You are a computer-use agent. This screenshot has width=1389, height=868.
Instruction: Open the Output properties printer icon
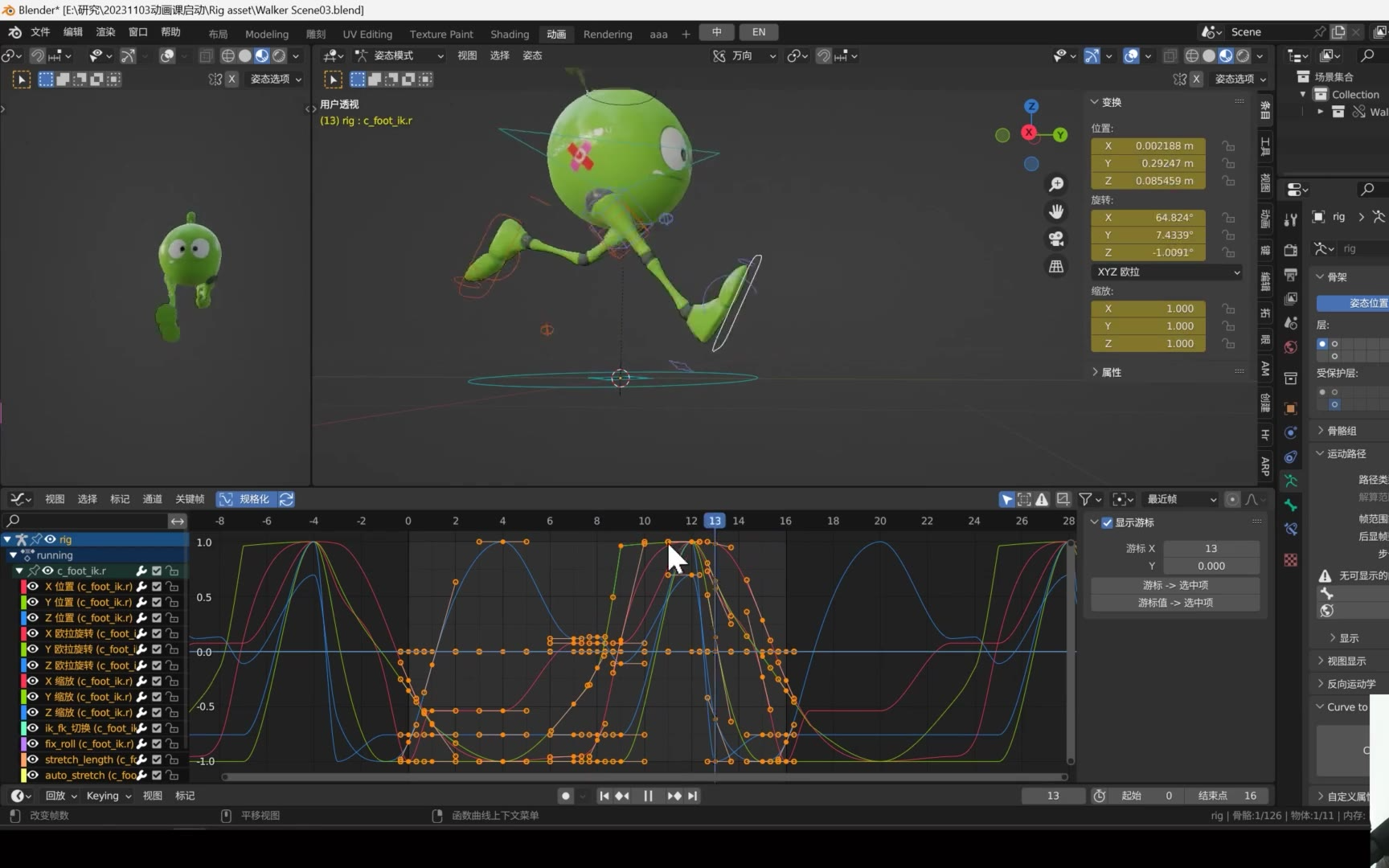point(1291,275)
